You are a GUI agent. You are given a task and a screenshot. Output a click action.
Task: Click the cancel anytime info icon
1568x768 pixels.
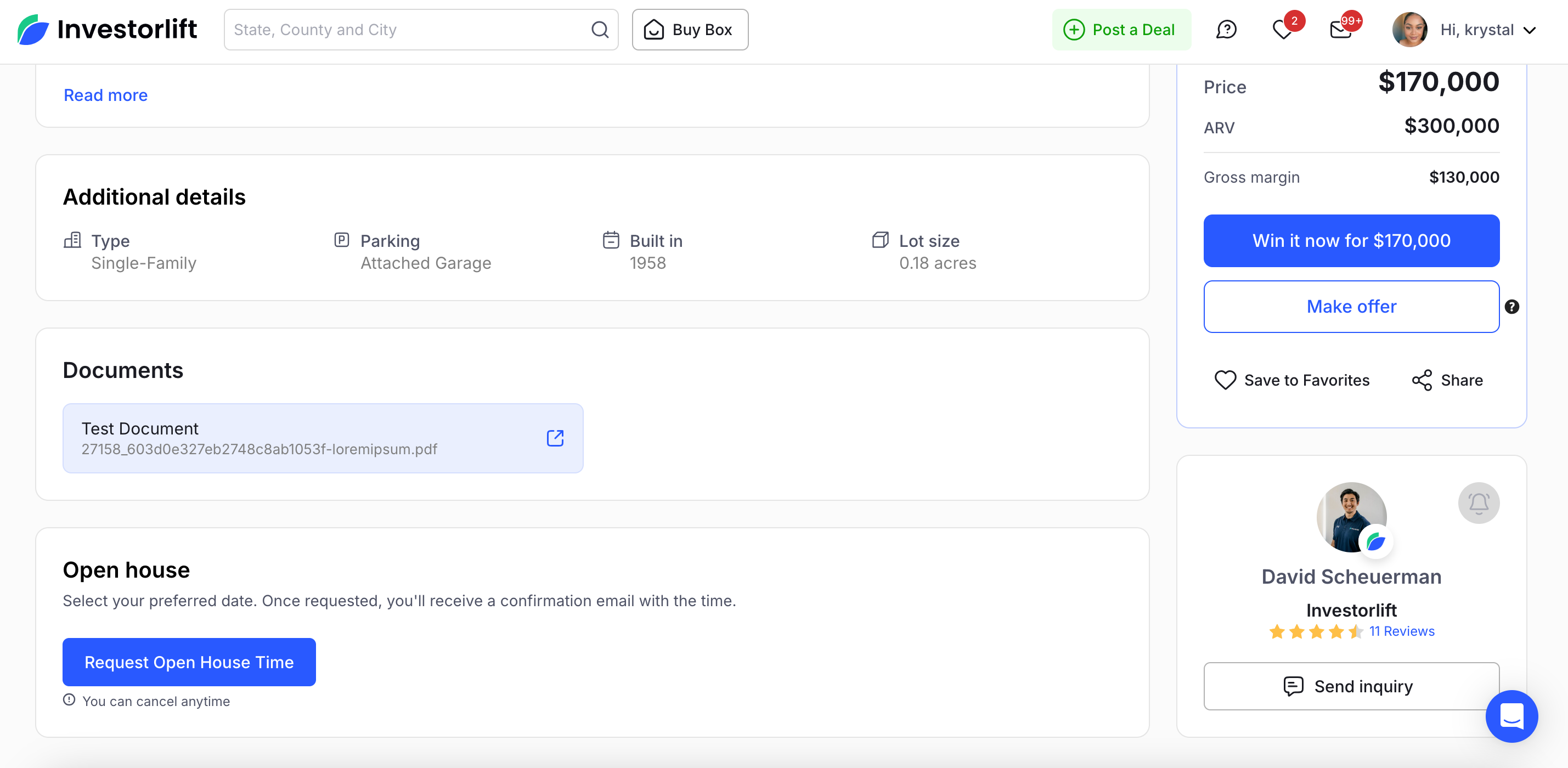(x=69, y=699)
